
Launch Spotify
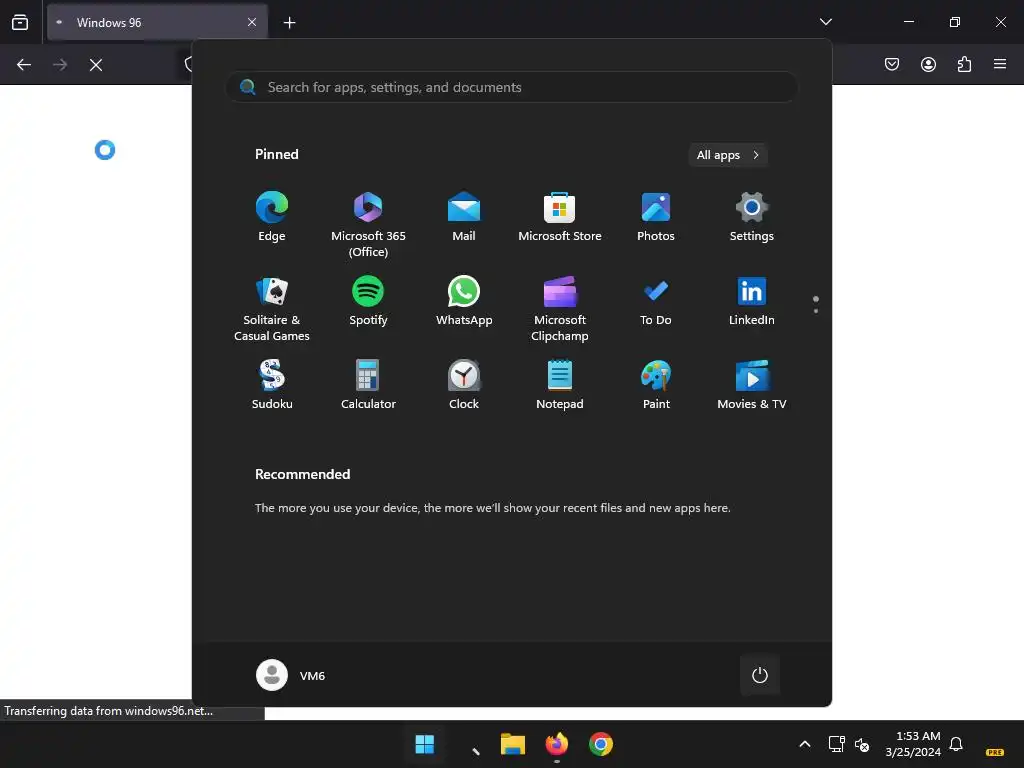(x=368, y=301)
